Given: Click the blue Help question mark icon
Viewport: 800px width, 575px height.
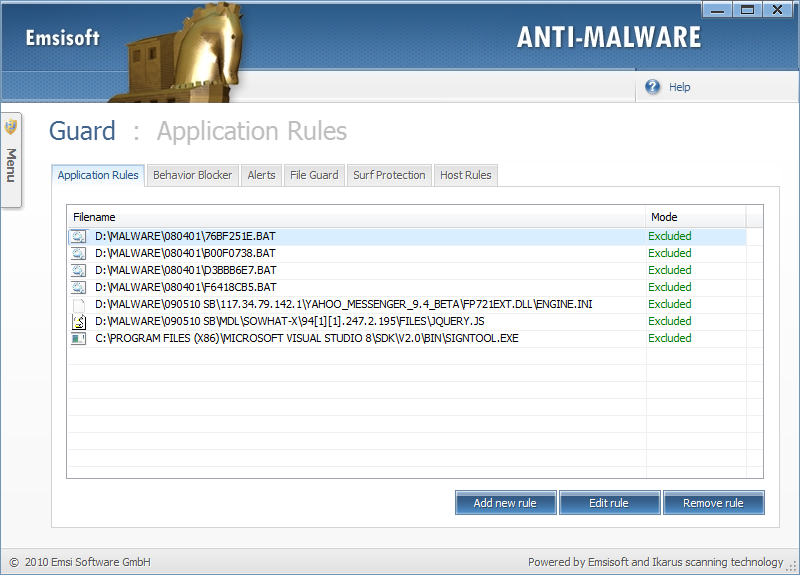Looking at the screenshot, I should (652, 87).
